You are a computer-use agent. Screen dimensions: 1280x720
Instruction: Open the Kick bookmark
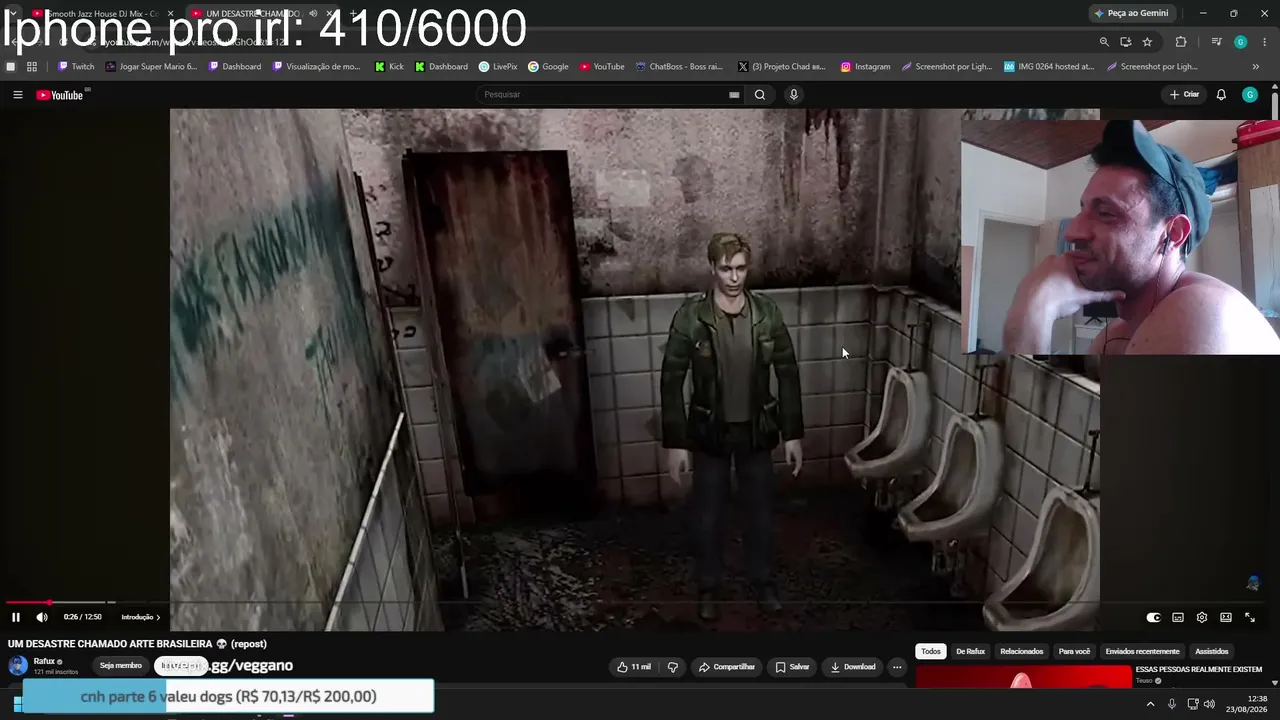389,67
